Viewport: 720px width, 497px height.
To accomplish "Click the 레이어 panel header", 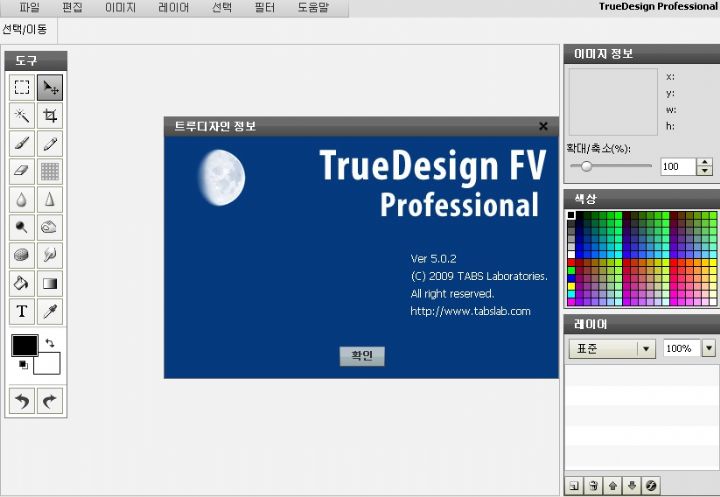I will (x=642, y=324).
